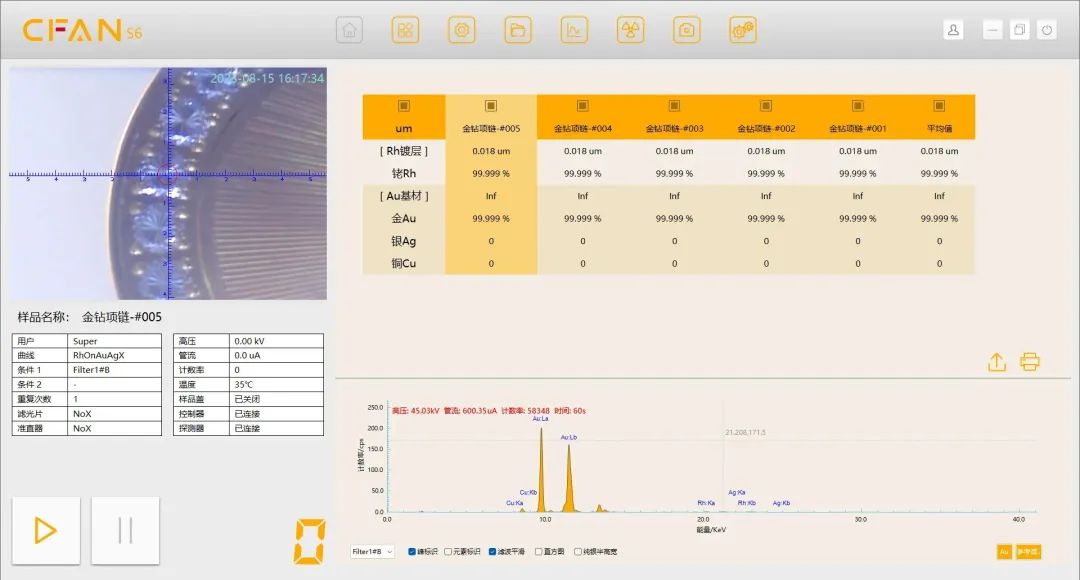Open the Filter1#B dropdown below spectrum
This screenshot has height=580, width=1080.
(x=372, y=552)
